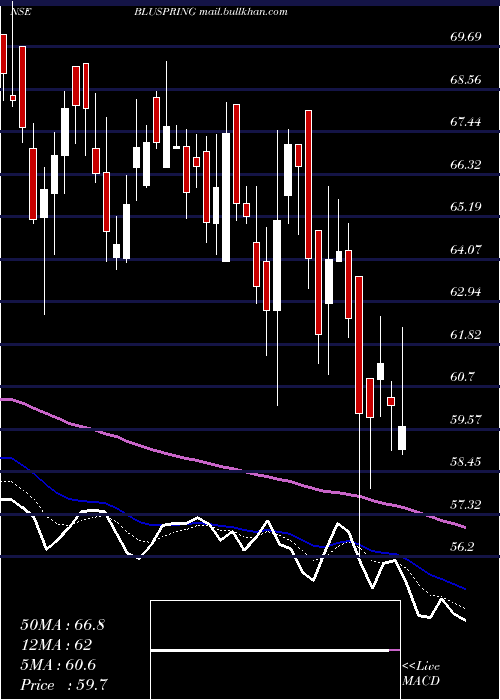Click the BLUSPRING mail.bullkhan.com title
500x700 pixels.
(210, 12)
